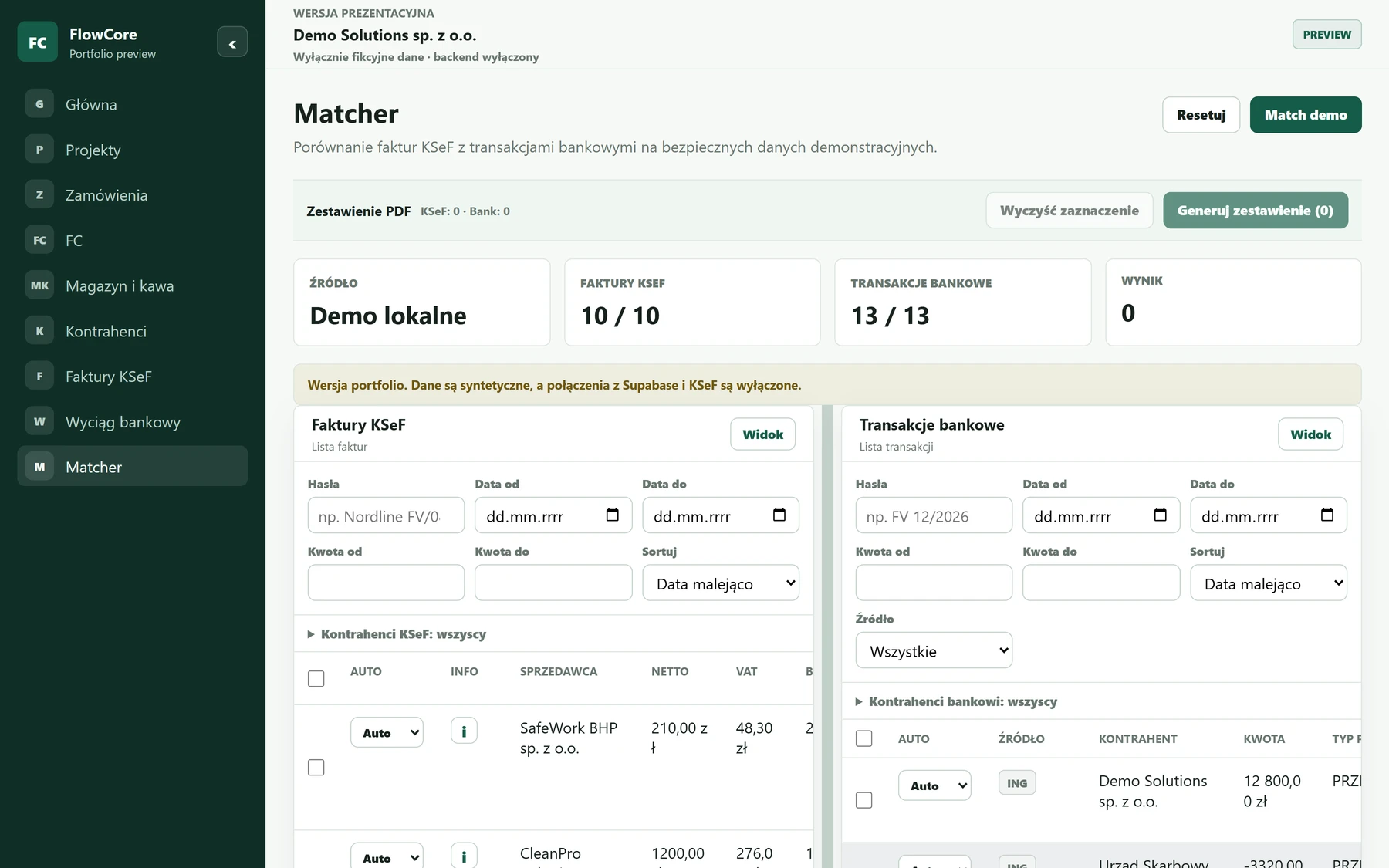Image resolution: width=1389 pixels, height=868 pixels.
Task: Focus the Kwota od field in Transakcje bankowe
Action: pyautogui.click(x=934, y=583)
